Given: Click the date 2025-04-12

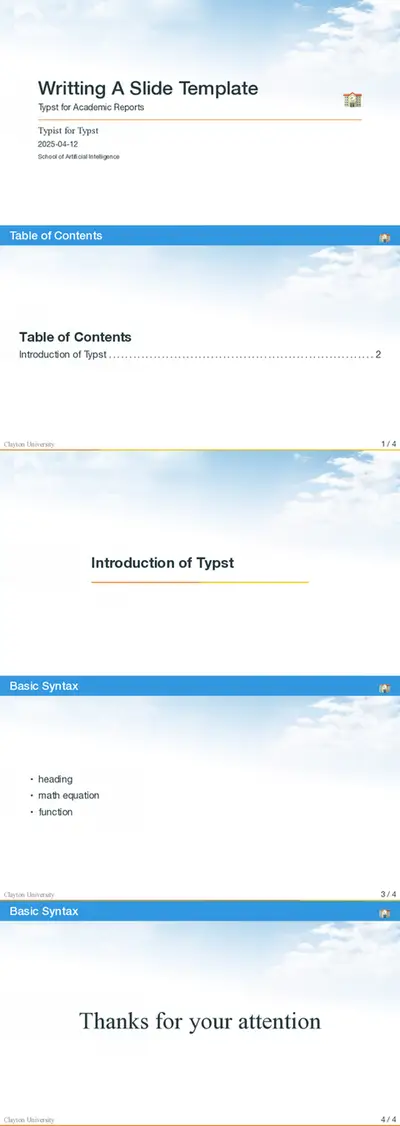Looking at the screenshot, I should click(x=58, y=144).
